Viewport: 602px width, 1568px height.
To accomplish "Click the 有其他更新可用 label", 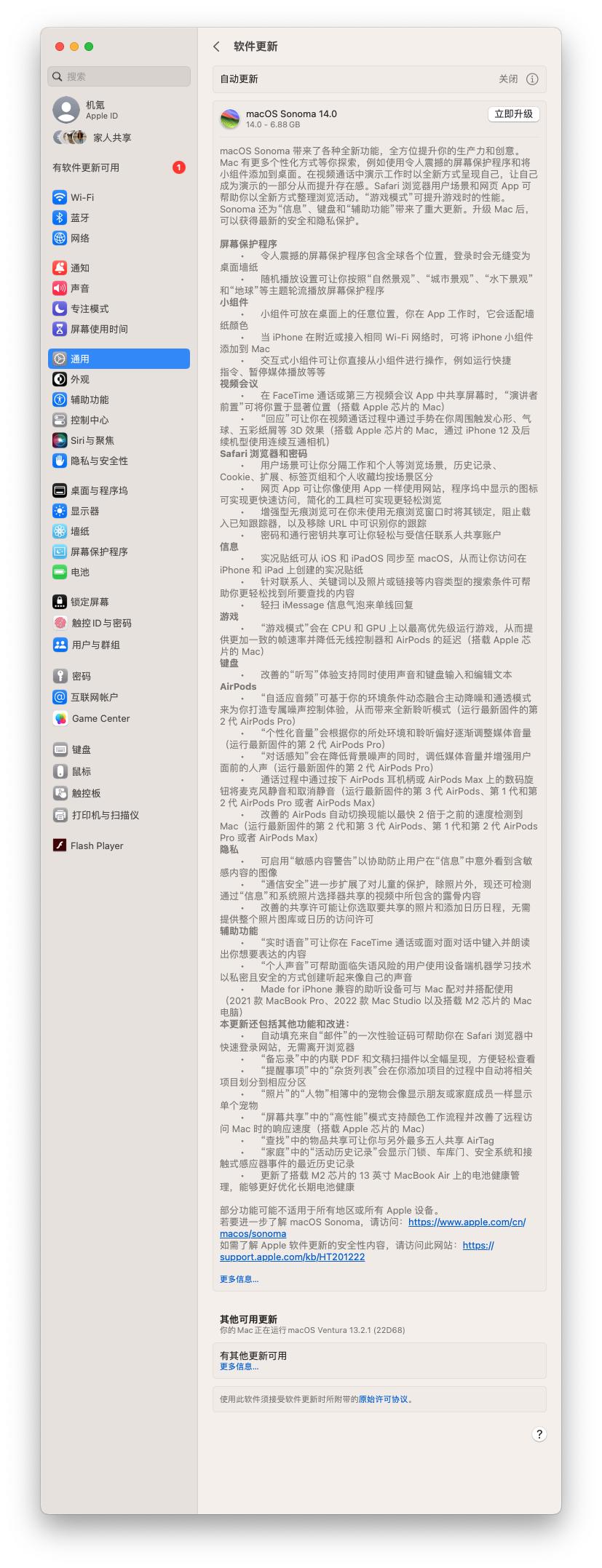I will pos(253,1356).
